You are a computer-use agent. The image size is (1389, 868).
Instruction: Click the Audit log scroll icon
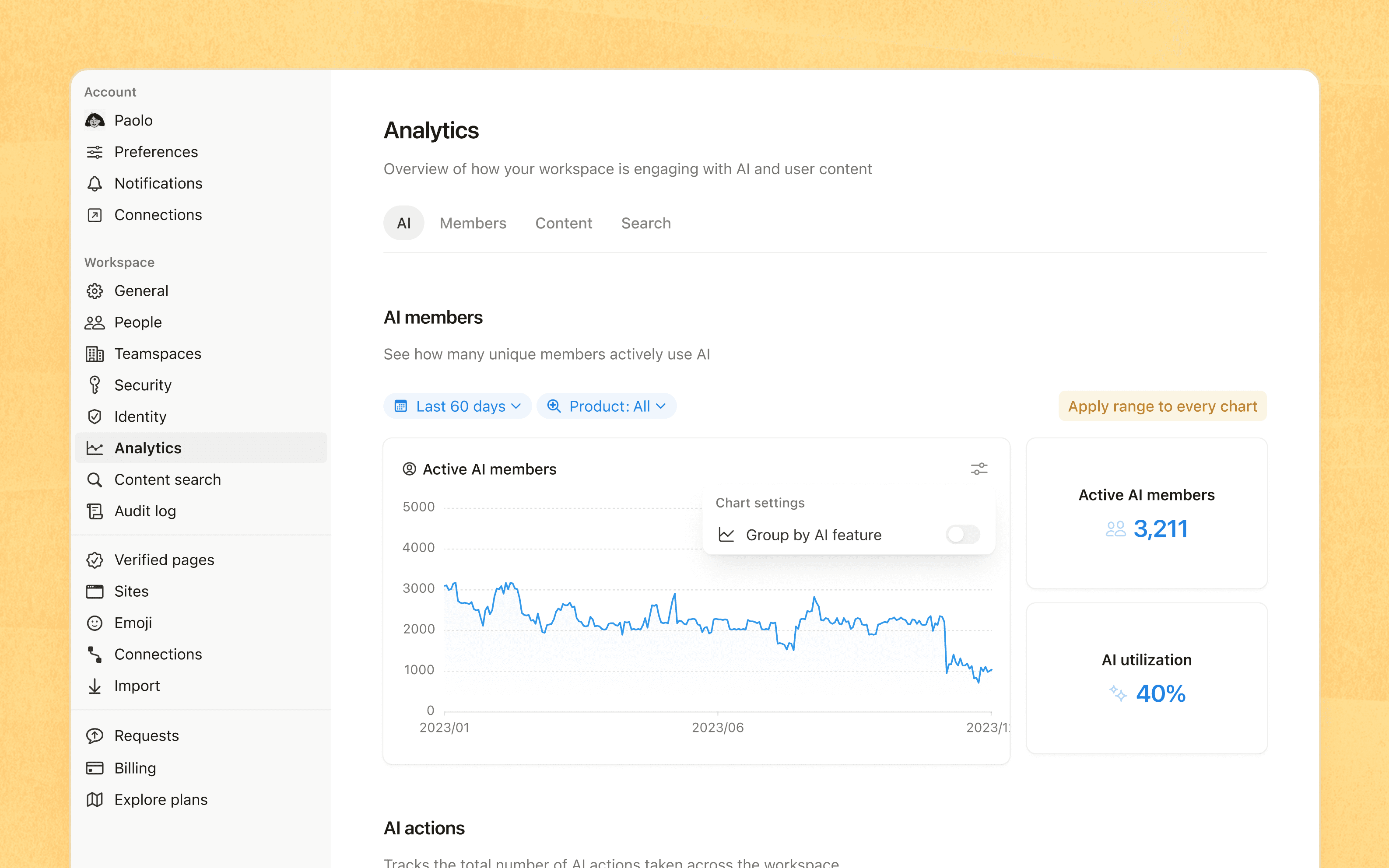pos(95,511)
